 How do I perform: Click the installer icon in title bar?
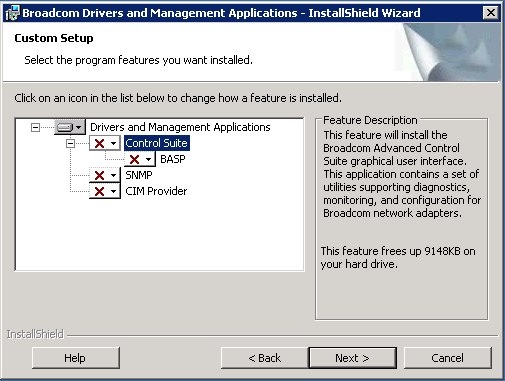click(13, 13)
